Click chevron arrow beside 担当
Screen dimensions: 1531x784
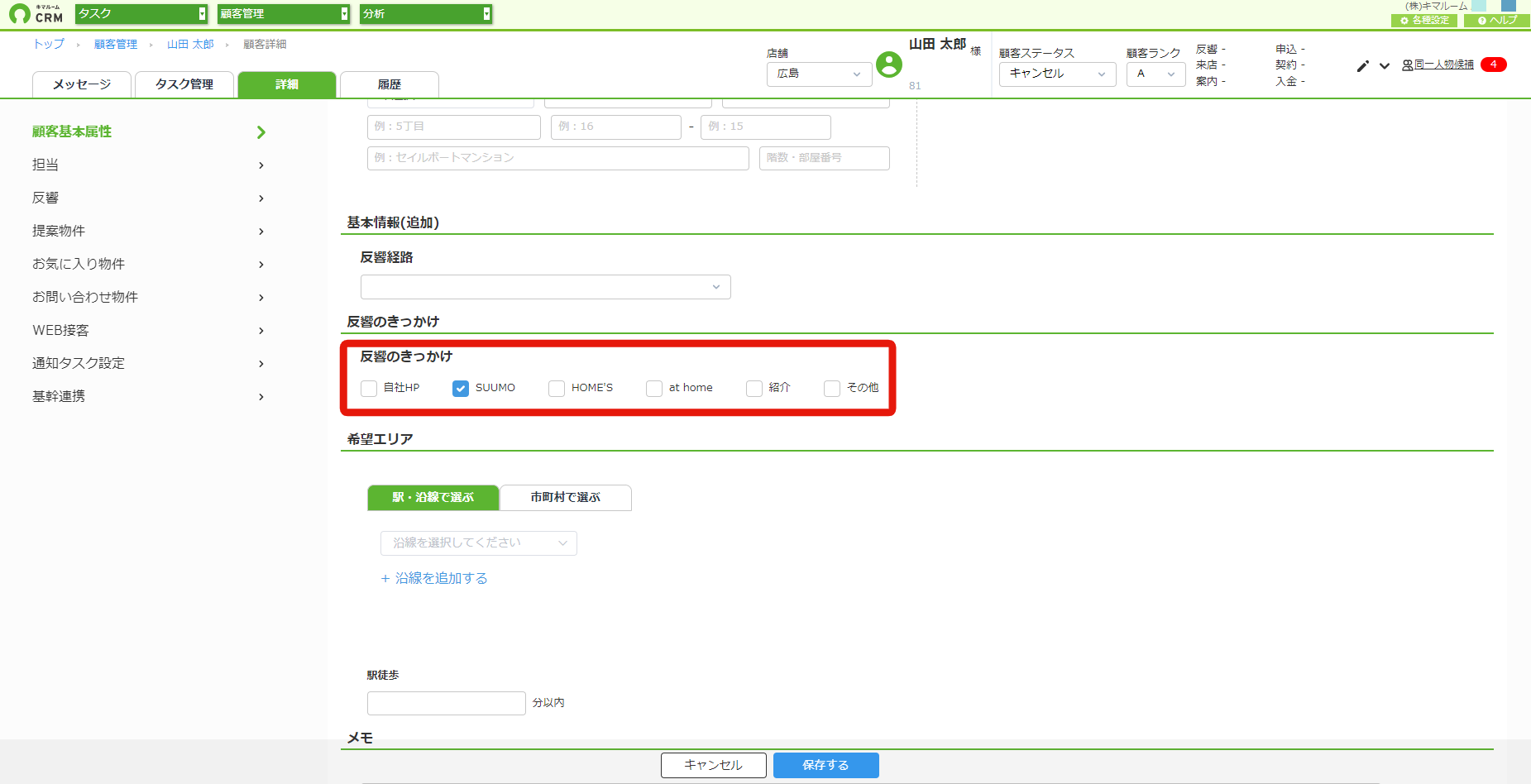click(x=261, y=165)
